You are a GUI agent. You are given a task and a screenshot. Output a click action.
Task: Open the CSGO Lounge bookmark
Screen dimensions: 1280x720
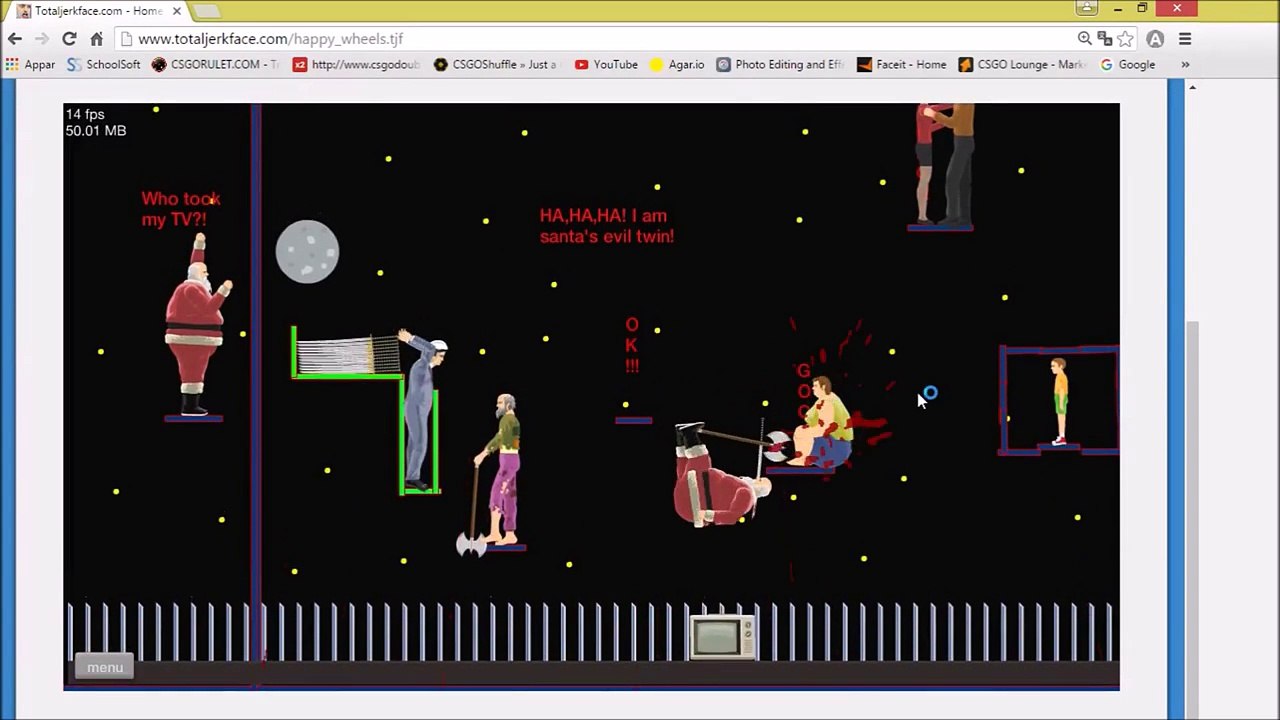[1021, 64]
